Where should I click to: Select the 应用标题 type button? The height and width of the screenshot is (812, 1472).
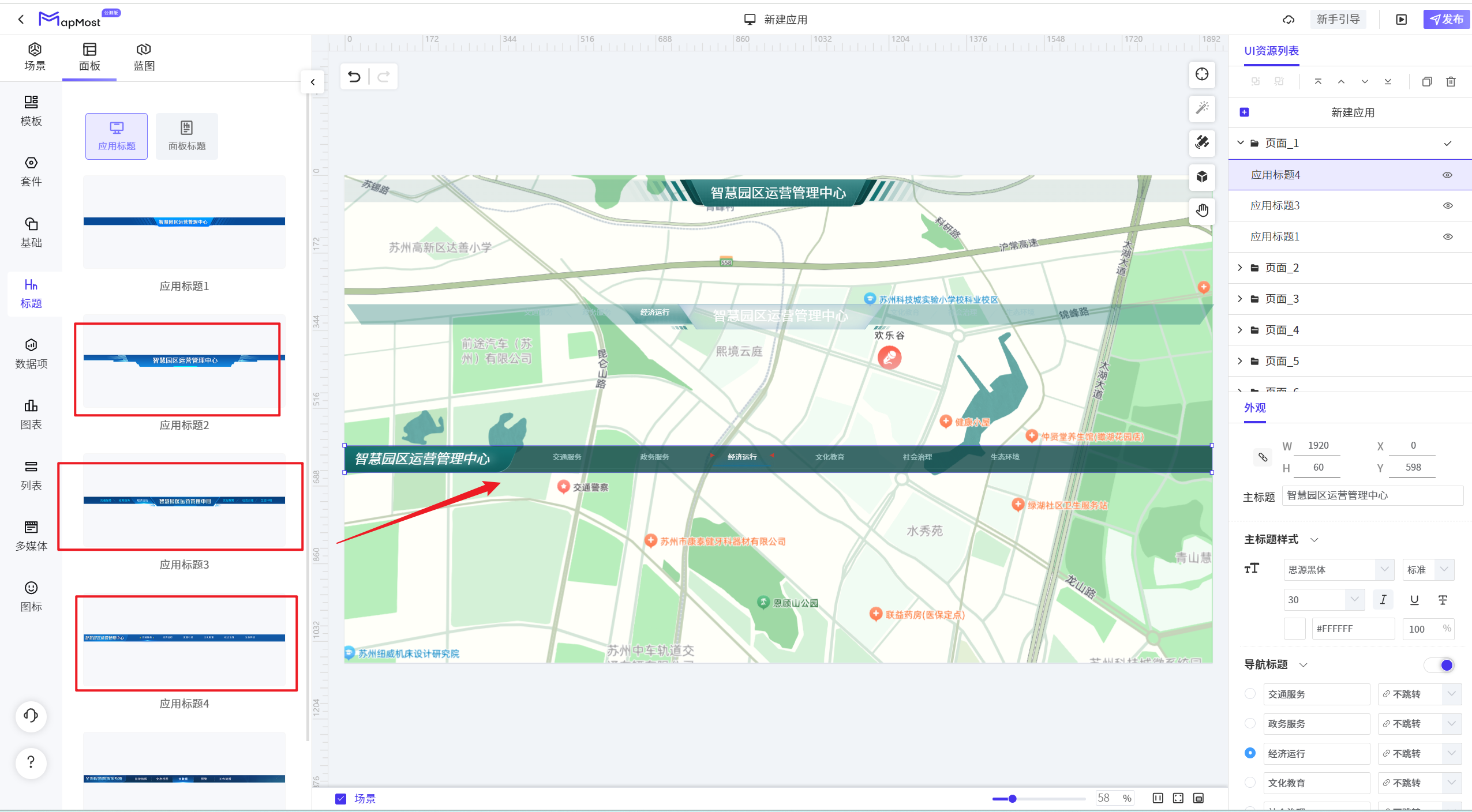(117, 136)
